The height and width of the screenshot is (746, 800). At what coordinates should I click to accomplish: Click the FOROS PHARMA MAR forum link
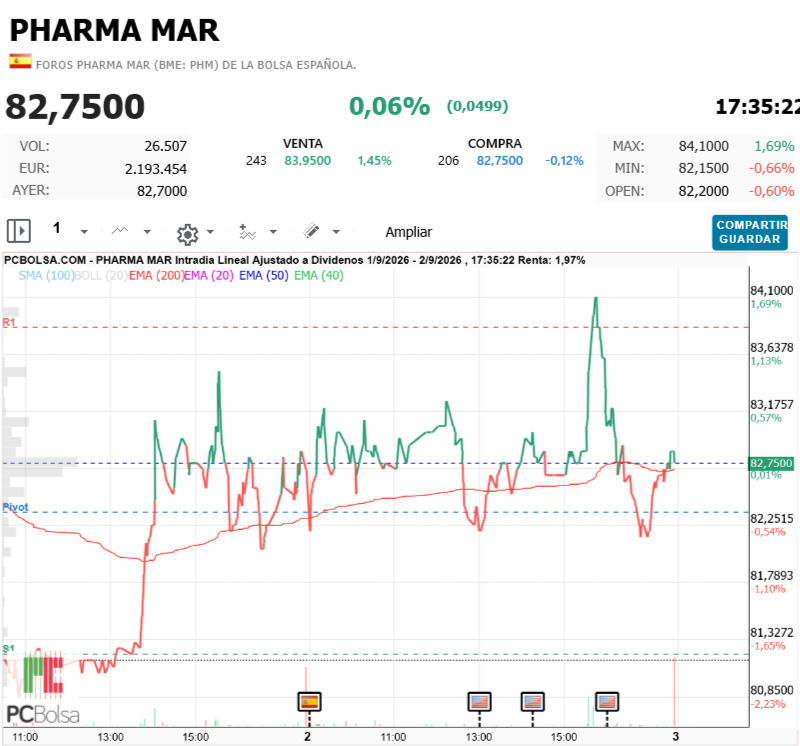(x=196, y=65)
